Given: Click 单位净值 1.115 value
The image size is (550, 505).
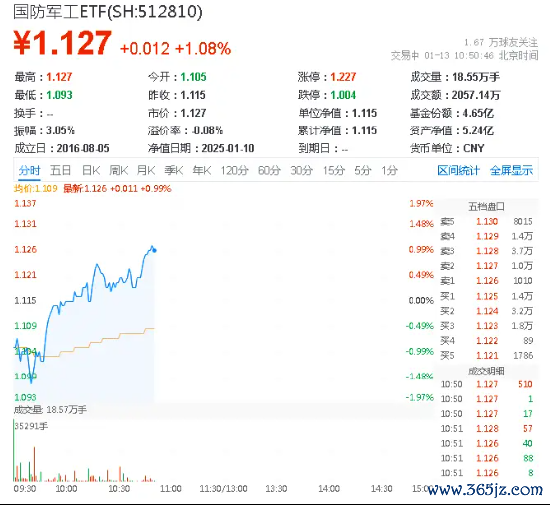Looking at the screenshot, I should pos(364,113).
